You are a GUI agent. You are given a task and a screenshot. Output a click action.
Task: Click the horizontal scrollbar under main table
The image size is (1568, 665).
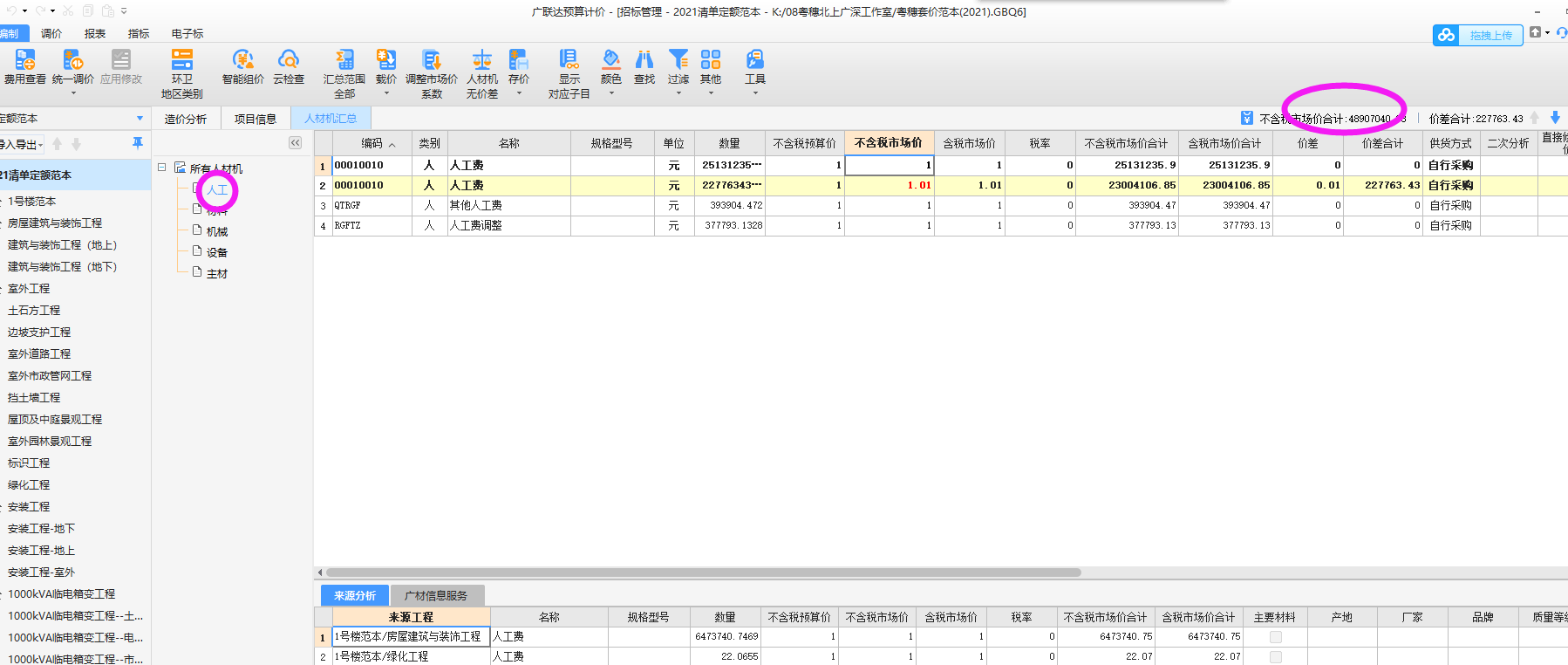tap(702, 572)
